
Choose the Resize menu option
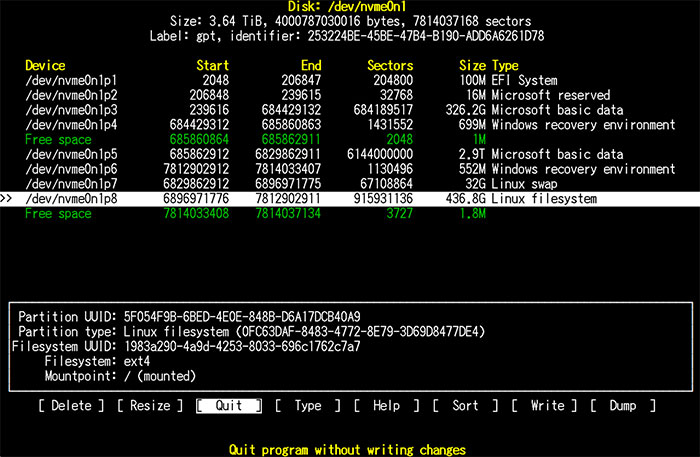pyautogui.click(x=150, y=406)
